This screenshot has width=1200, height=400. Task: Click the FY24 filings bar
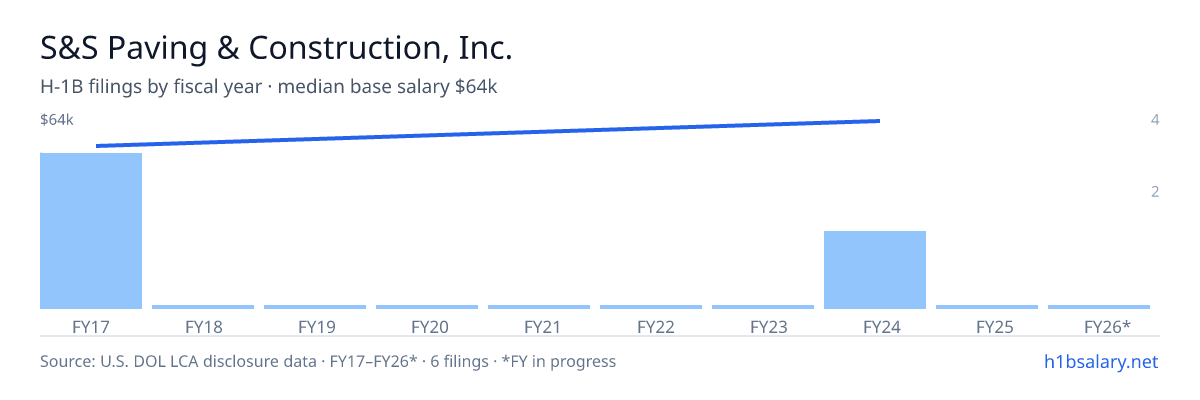click(x=875, y=270)
